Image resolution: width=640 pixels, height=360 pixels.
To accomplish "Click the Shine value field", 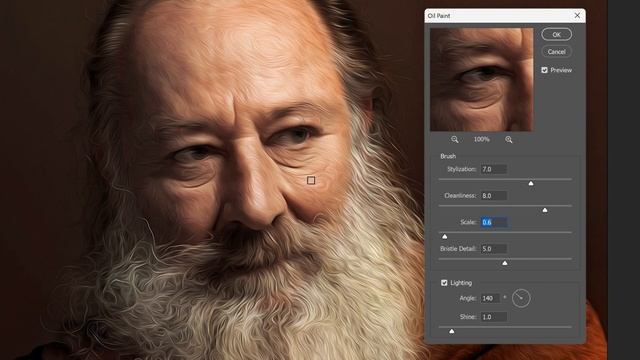I will [493, 317].
